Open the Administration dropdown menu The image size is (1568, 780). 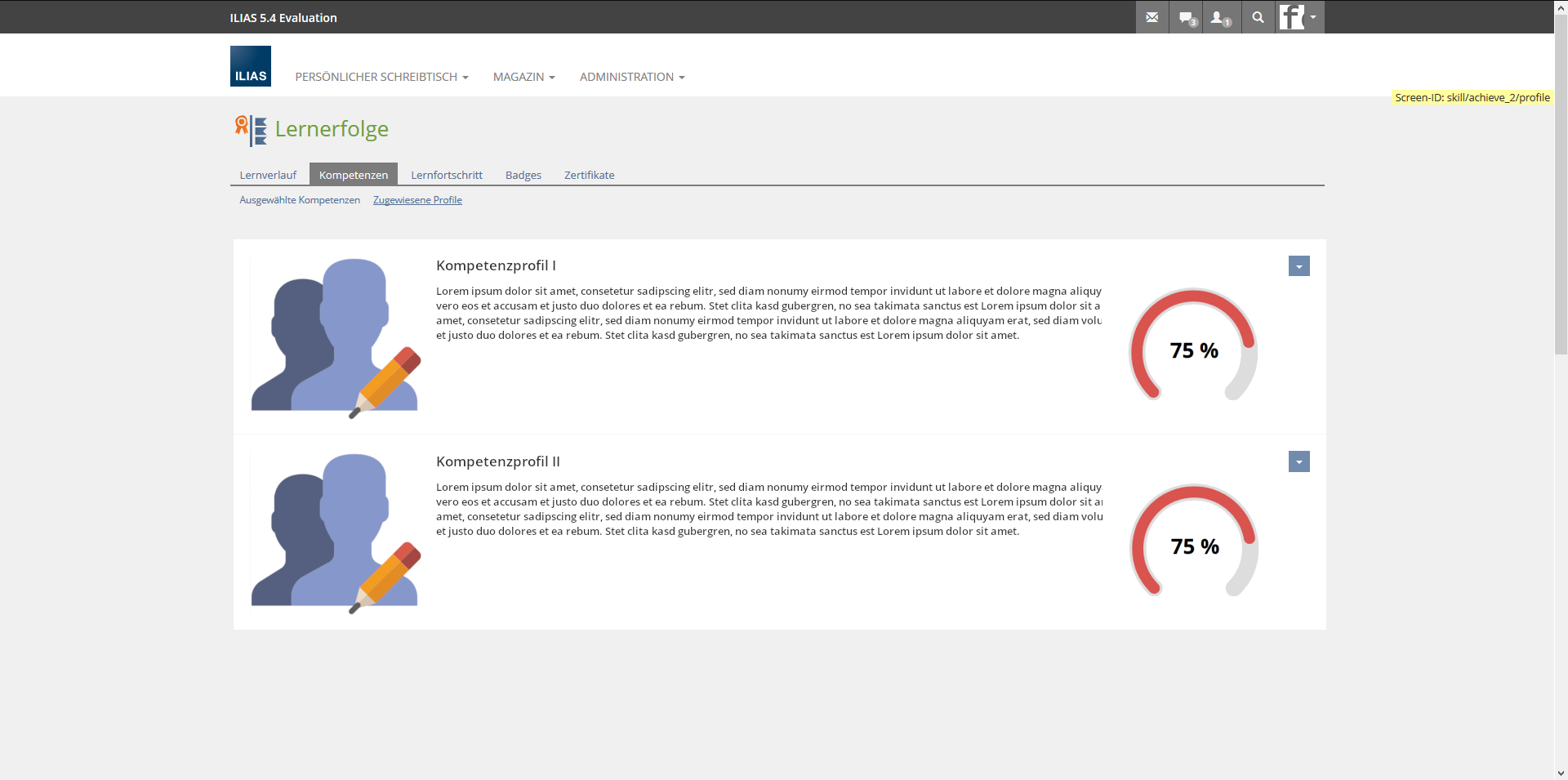click(x=631, y=77)
